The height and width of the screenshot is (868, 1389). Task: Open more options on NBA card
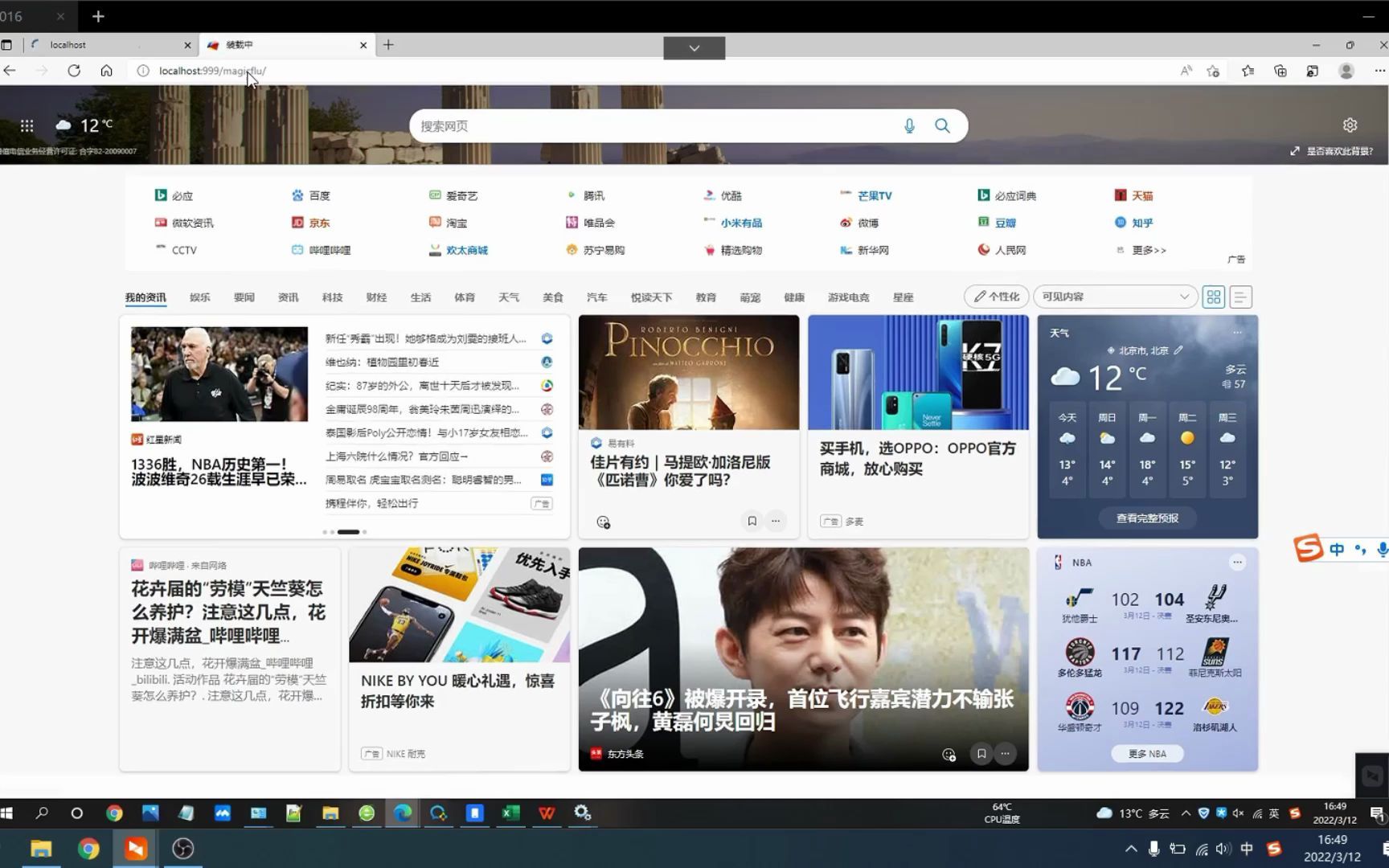(1237, 563)
